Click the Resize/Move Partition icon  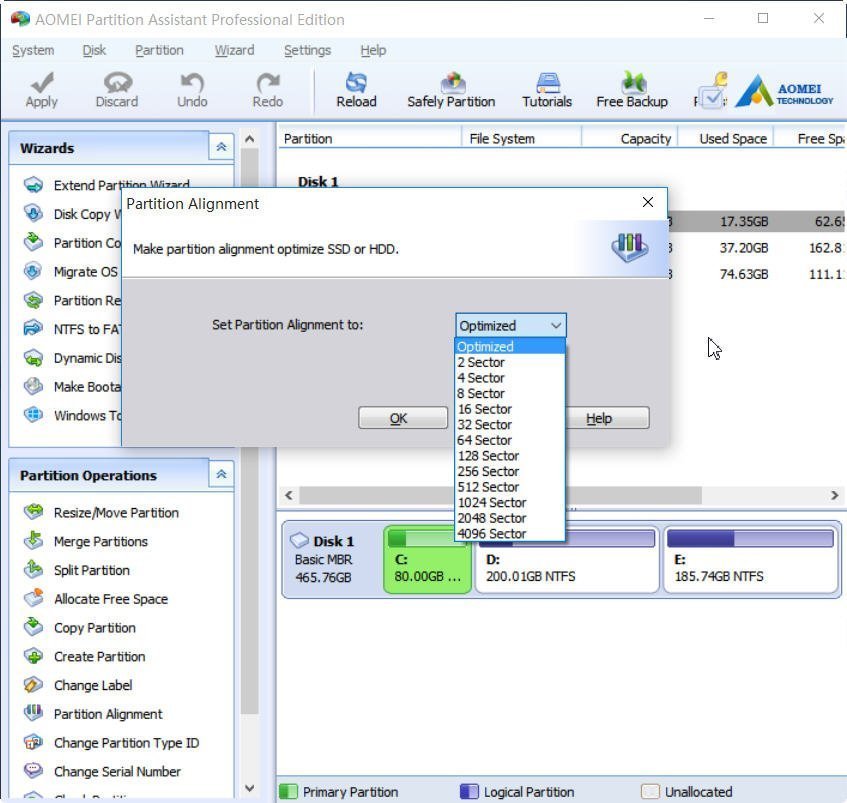coord(33,511)
